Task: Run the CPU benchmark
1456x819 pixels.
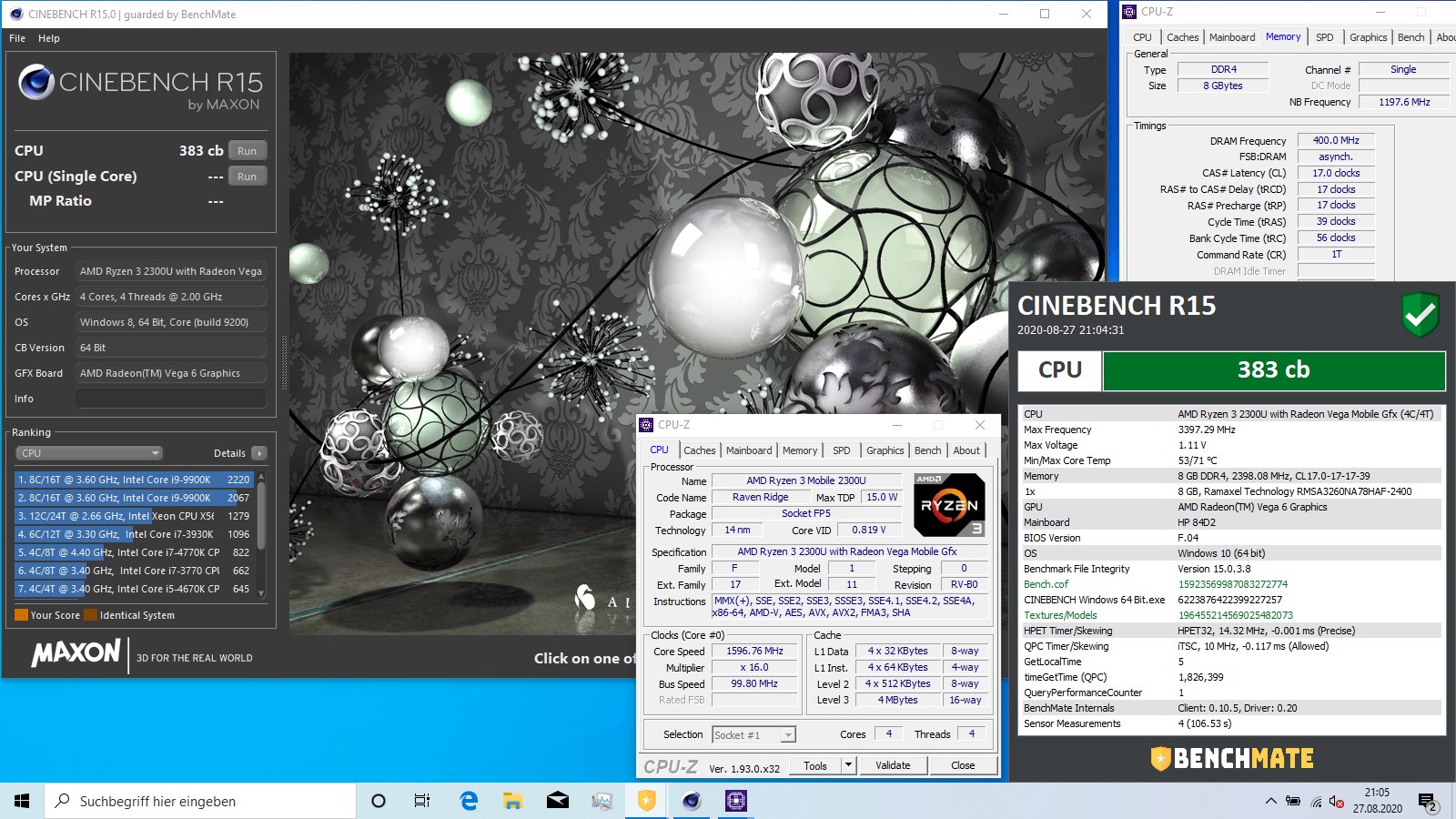Action: point(247,151)
